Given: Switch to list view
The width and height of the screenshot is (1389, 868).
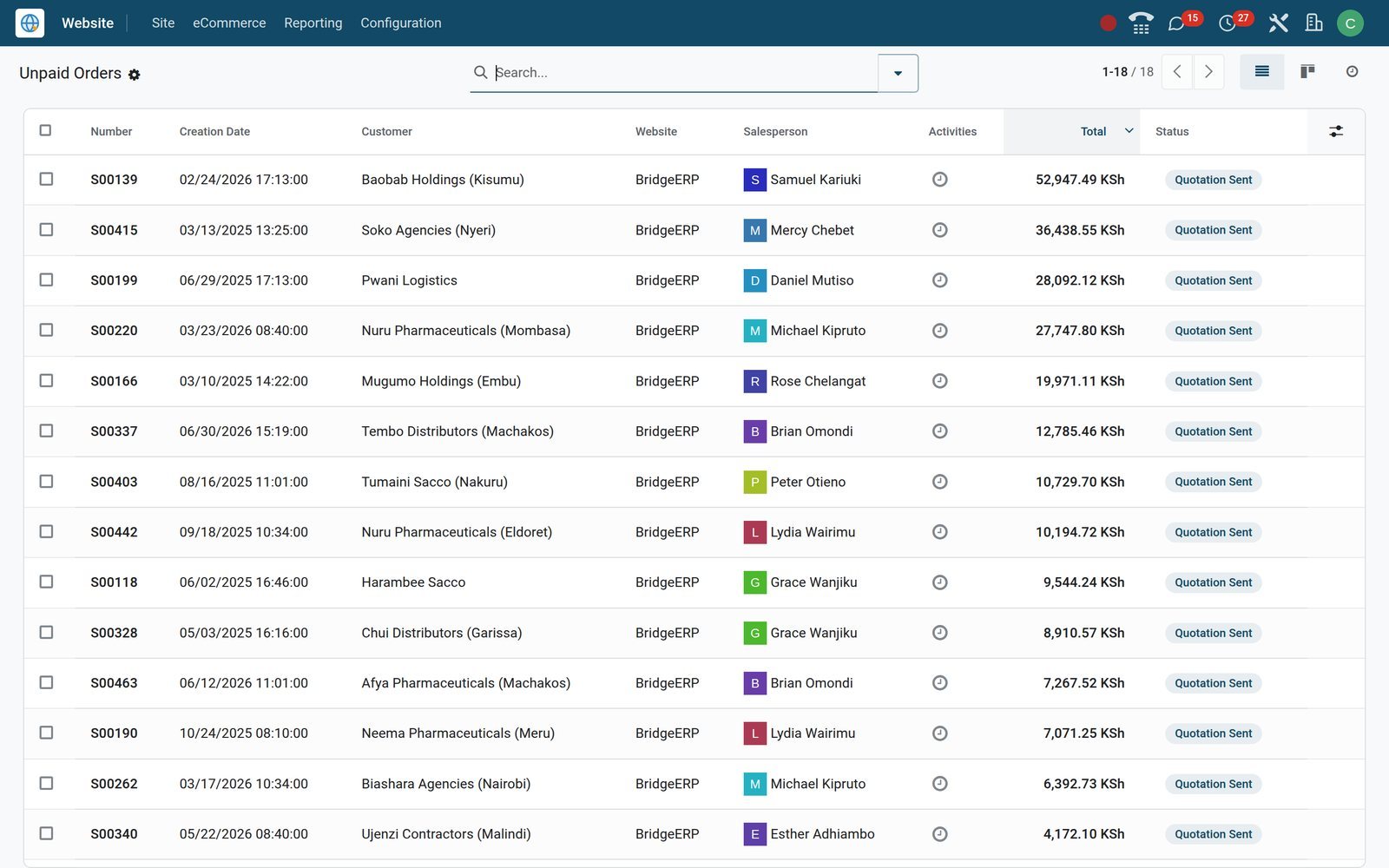Looking at the screenshot, I should pos(1262,71).
